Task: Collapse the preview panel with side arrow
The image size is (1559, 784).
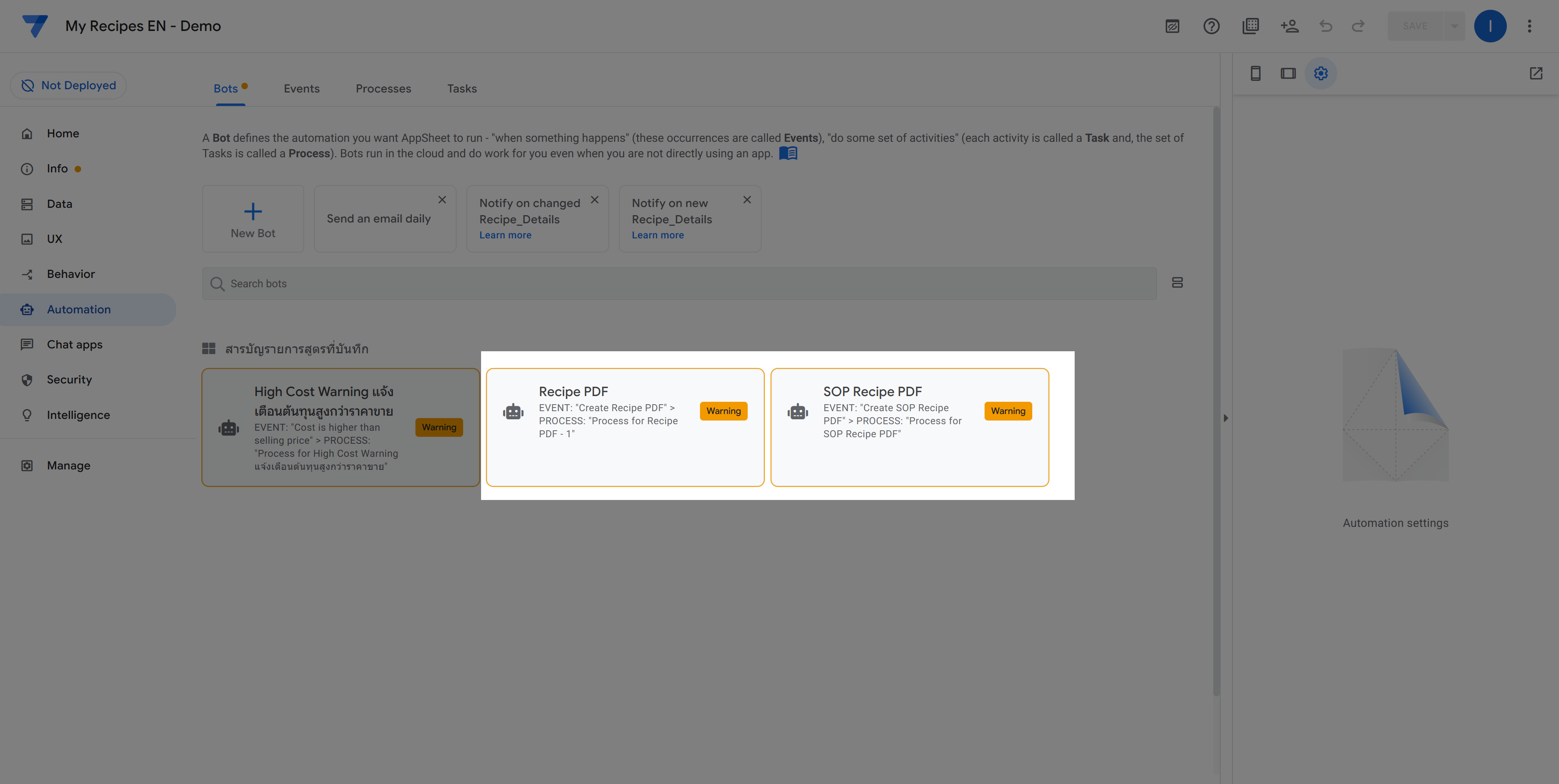Action: pyautogui.click(x=1226, y=418)
